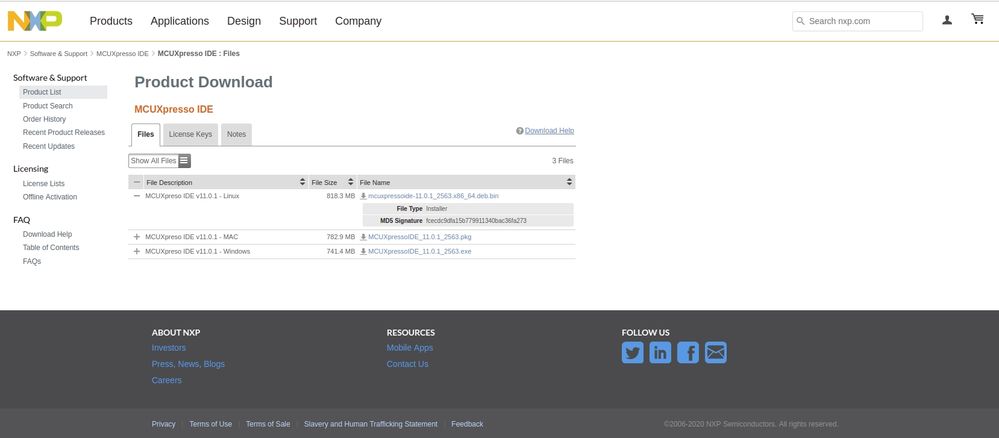Expand the MCUXpresso IDE Windows row

tap(136, 252)
